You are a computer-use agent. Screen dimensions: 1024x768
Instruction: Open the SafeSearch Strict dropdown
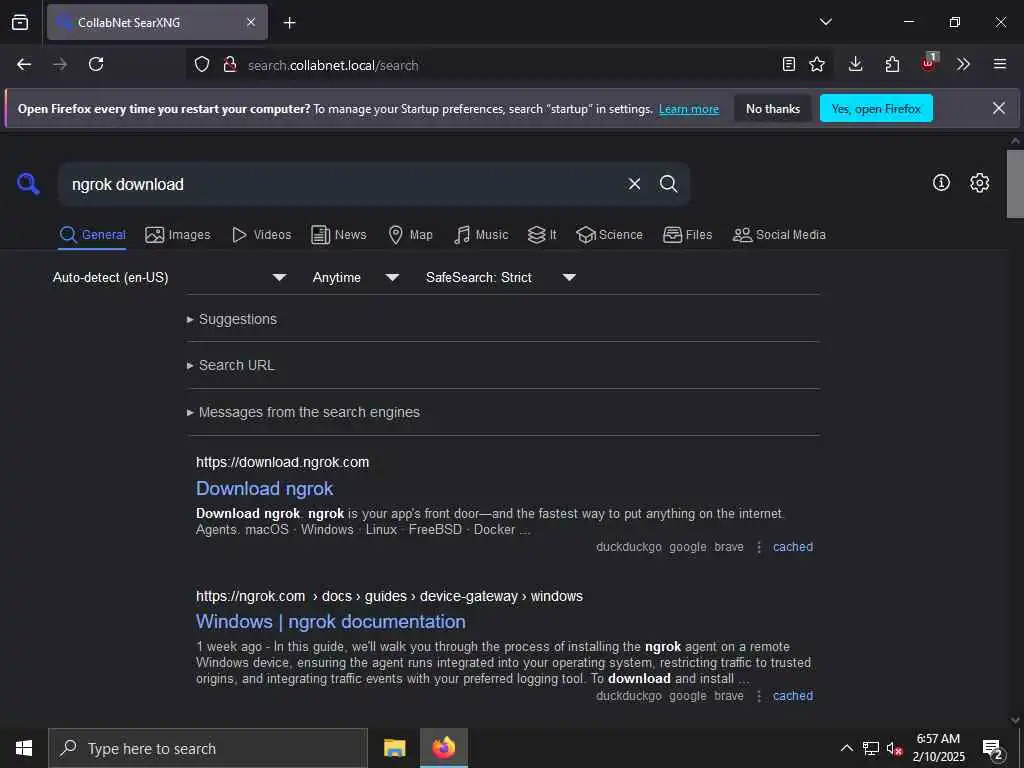pyautogui.click(x=500, y=278)
